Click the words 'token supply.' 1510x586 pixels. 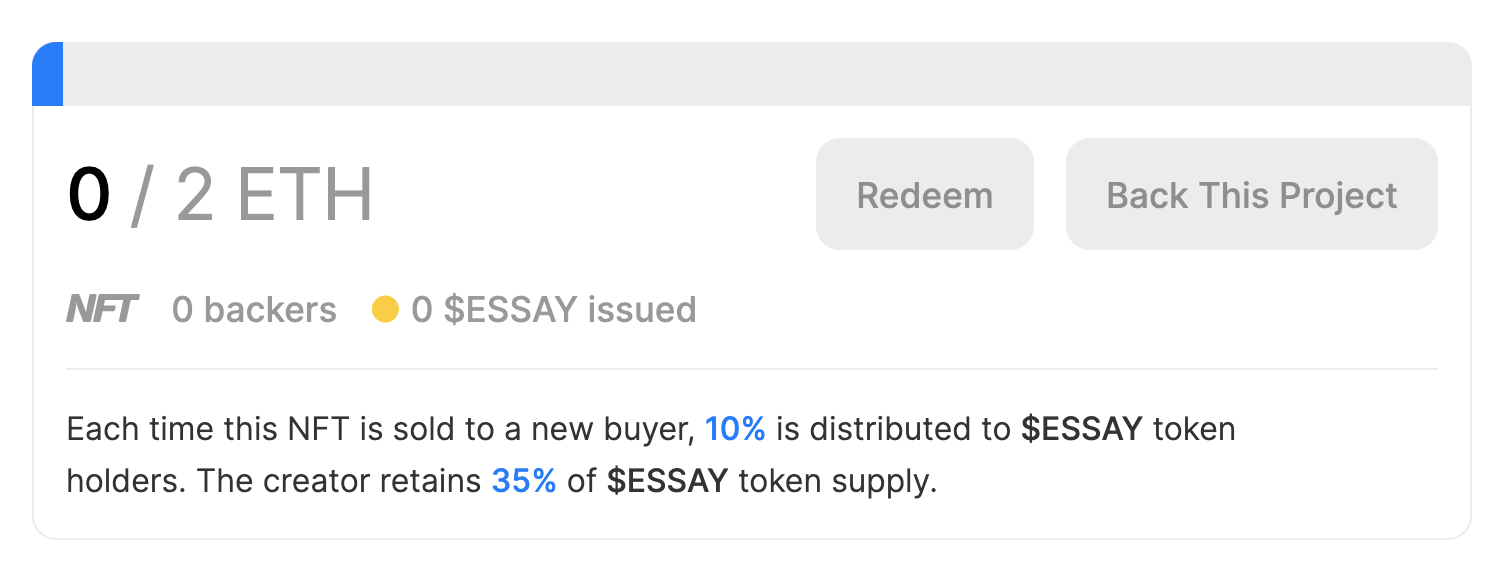[838, 482]
